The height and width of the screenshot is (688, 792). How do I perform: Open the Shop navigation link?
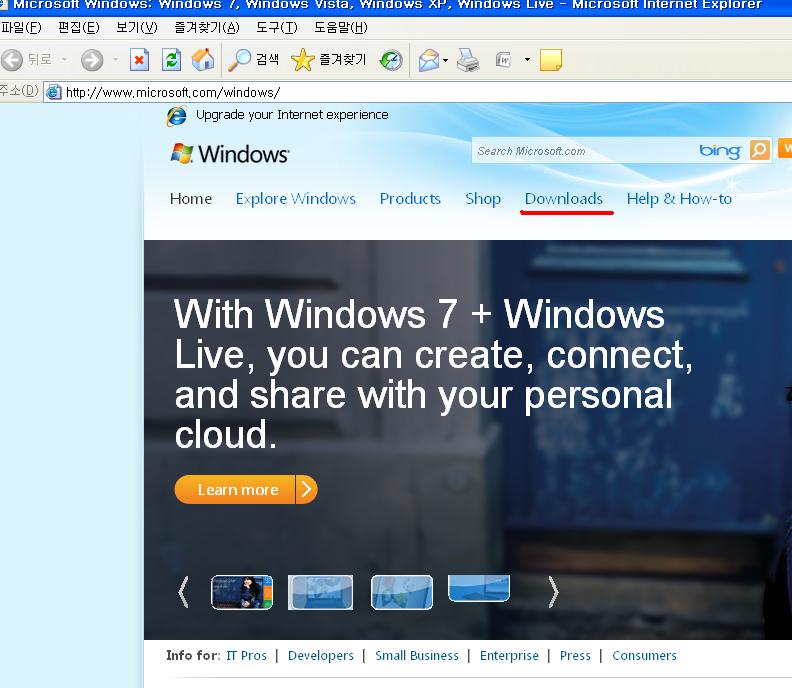pyautogui.click(x=483, y=199)
